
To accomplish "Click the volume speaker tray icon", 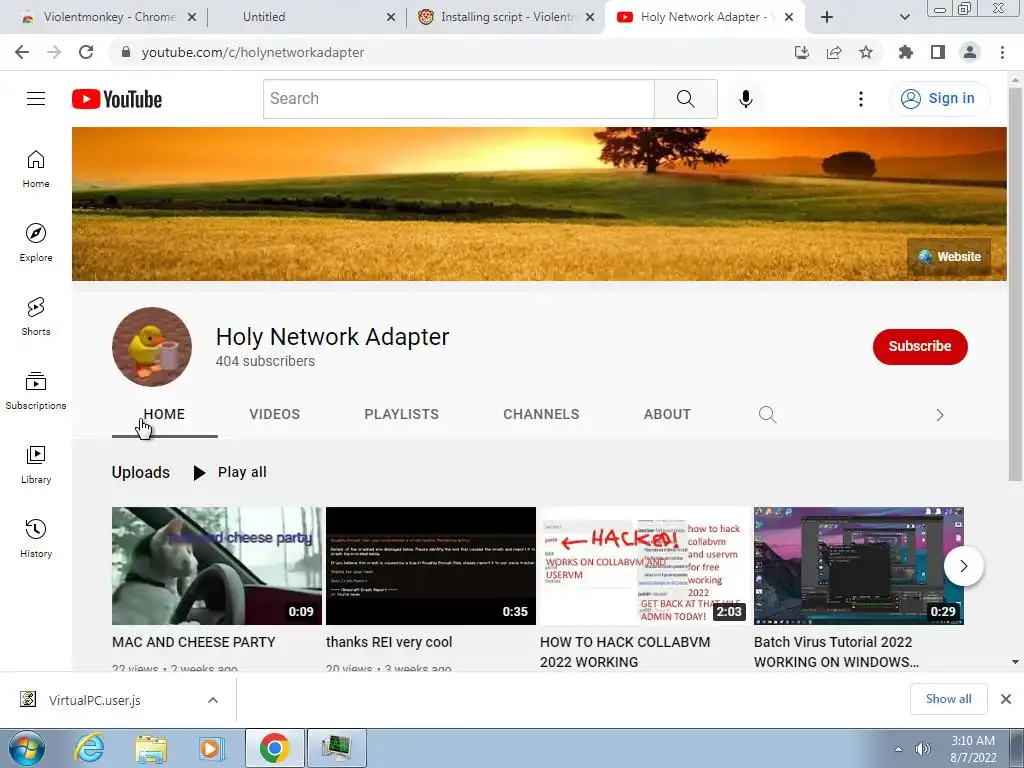I will click(923, 749).
